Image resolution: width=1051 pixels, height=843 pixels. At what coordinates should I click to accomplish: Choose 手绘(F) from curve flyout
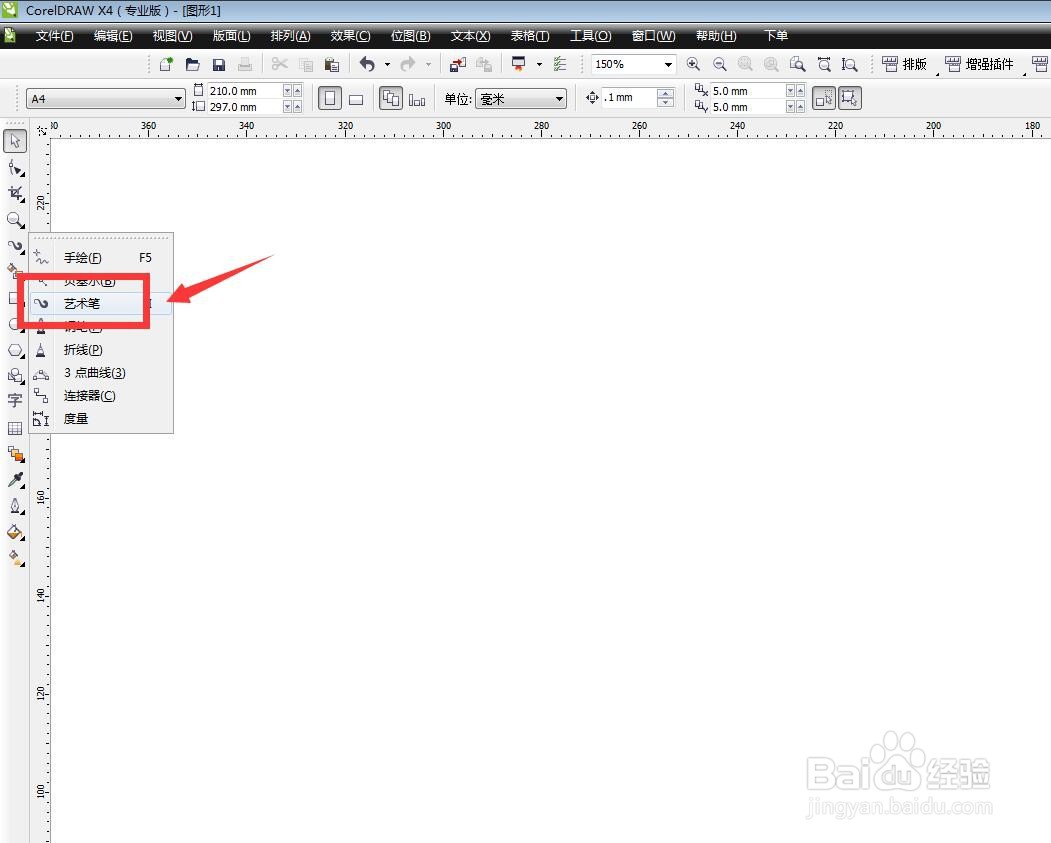101,257
